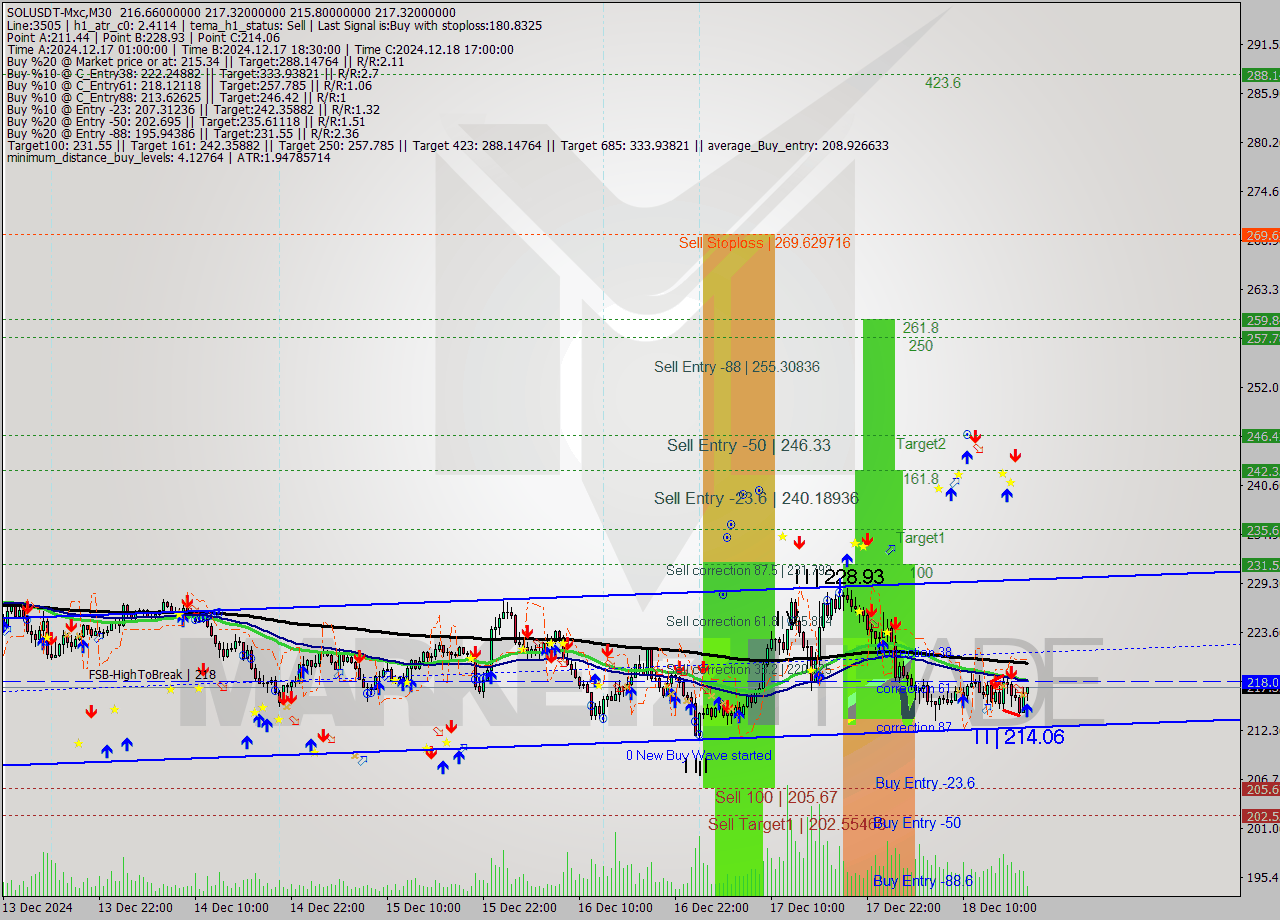The height and width of the screenshot is (920, 1280).
Task: Select the 'Buy %10 @ C_Entry88' line
Action: 176,97
